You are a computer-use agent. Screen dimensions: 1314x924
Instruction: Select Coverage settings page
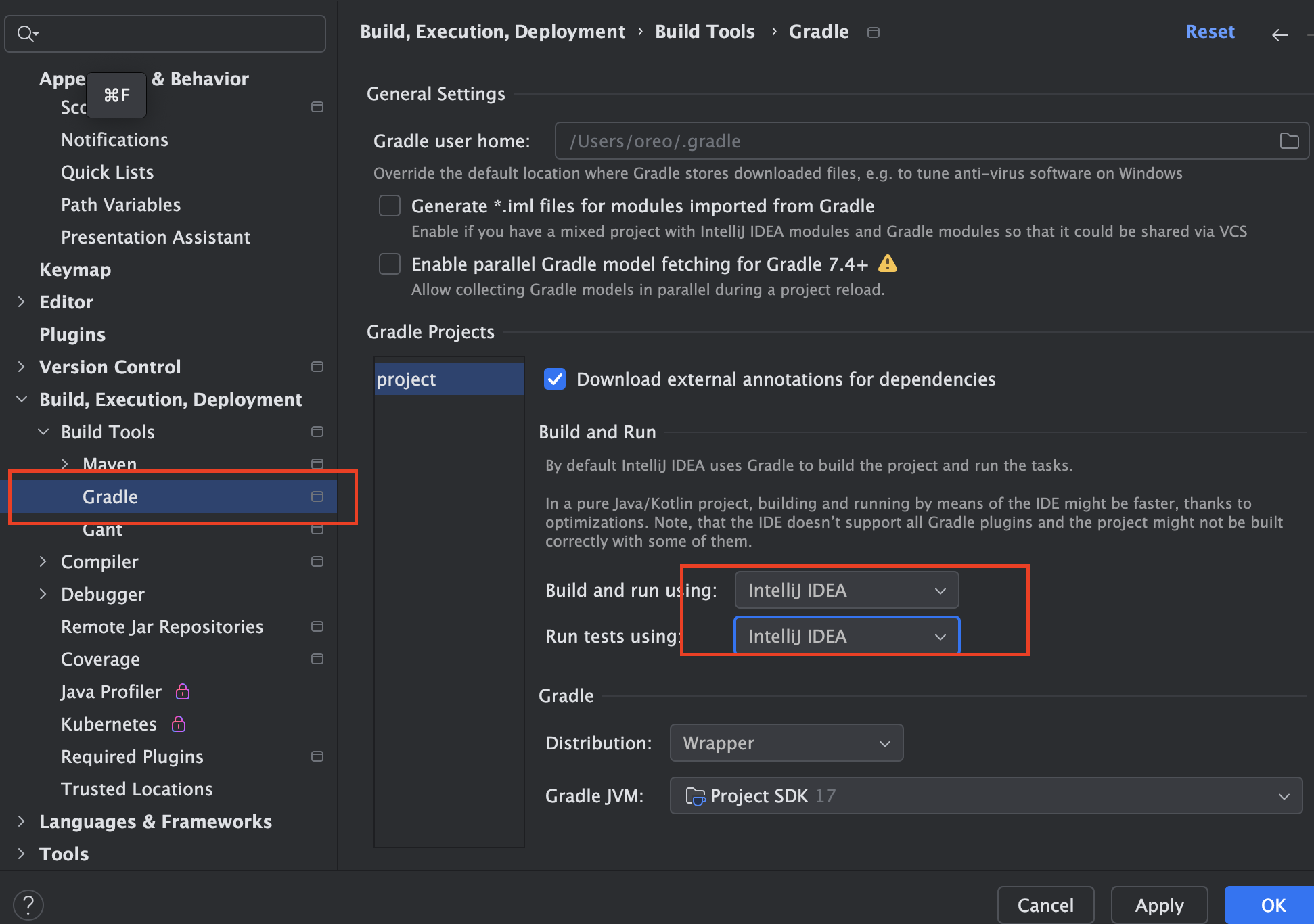pos(100,659)
